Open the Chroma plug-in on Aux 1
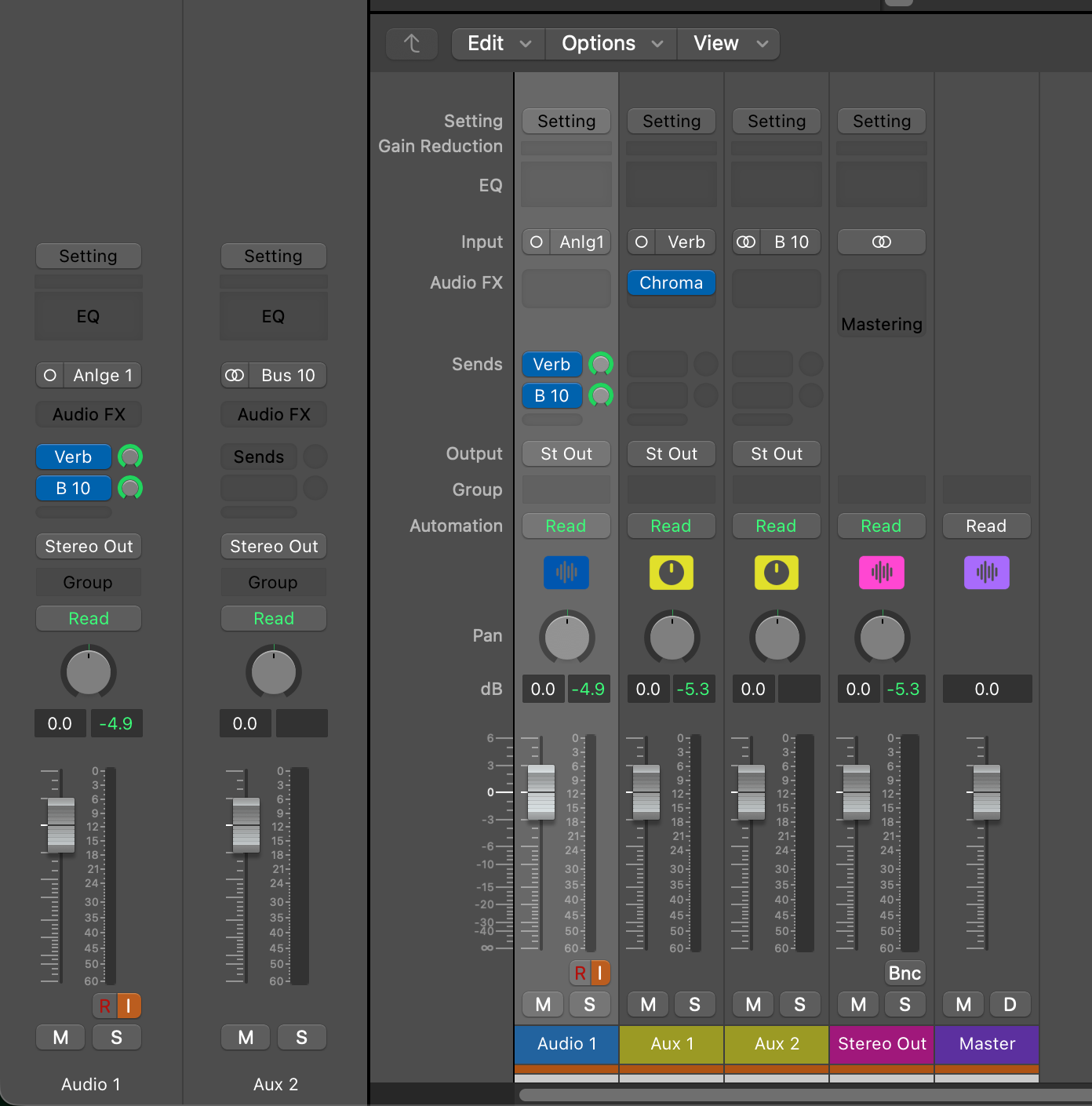The image size is (1092, 1106). click(672, 282)
